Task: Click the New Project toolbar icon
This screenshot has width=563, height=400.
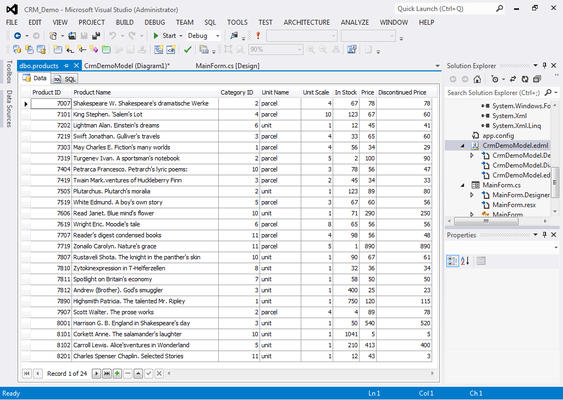Action: pos(53,36)
